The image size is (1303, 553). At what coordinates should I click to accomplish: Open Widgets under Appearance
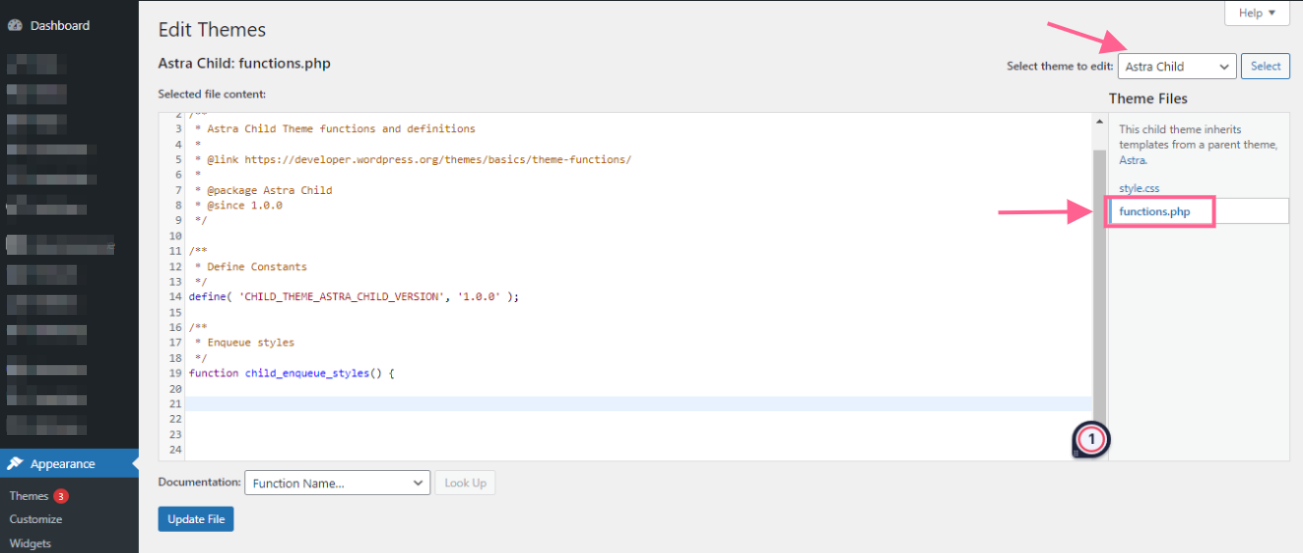[30, 543]
